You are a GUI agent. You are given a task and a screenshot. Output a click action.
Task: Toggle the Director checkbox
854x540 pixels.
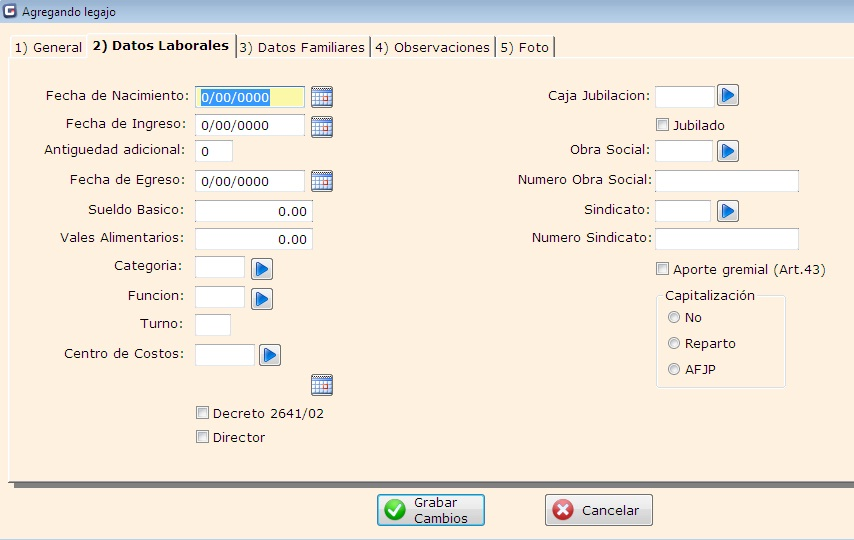(203, 437)
